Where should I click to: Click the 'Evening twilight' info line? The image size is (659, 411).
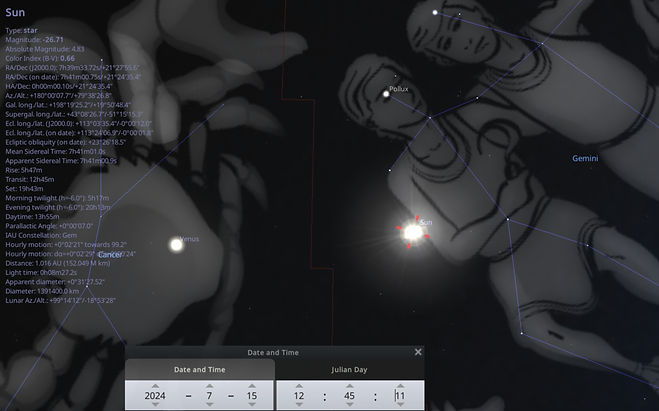pos(58,208)
